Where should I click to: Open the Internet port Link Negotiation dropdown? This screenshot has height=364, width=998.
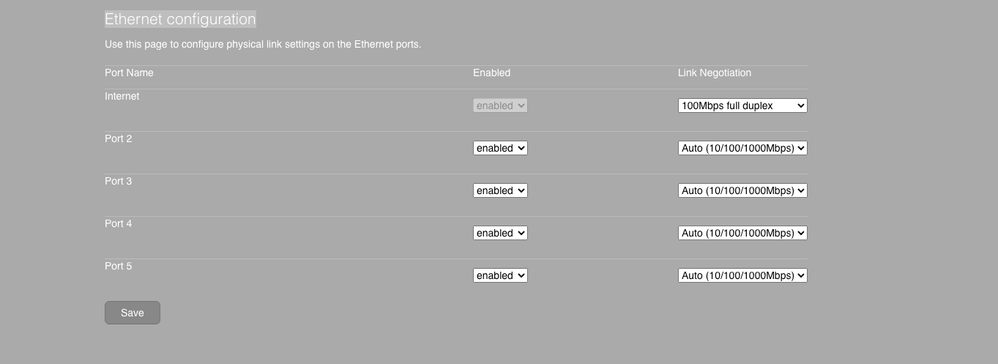[742, 106]
